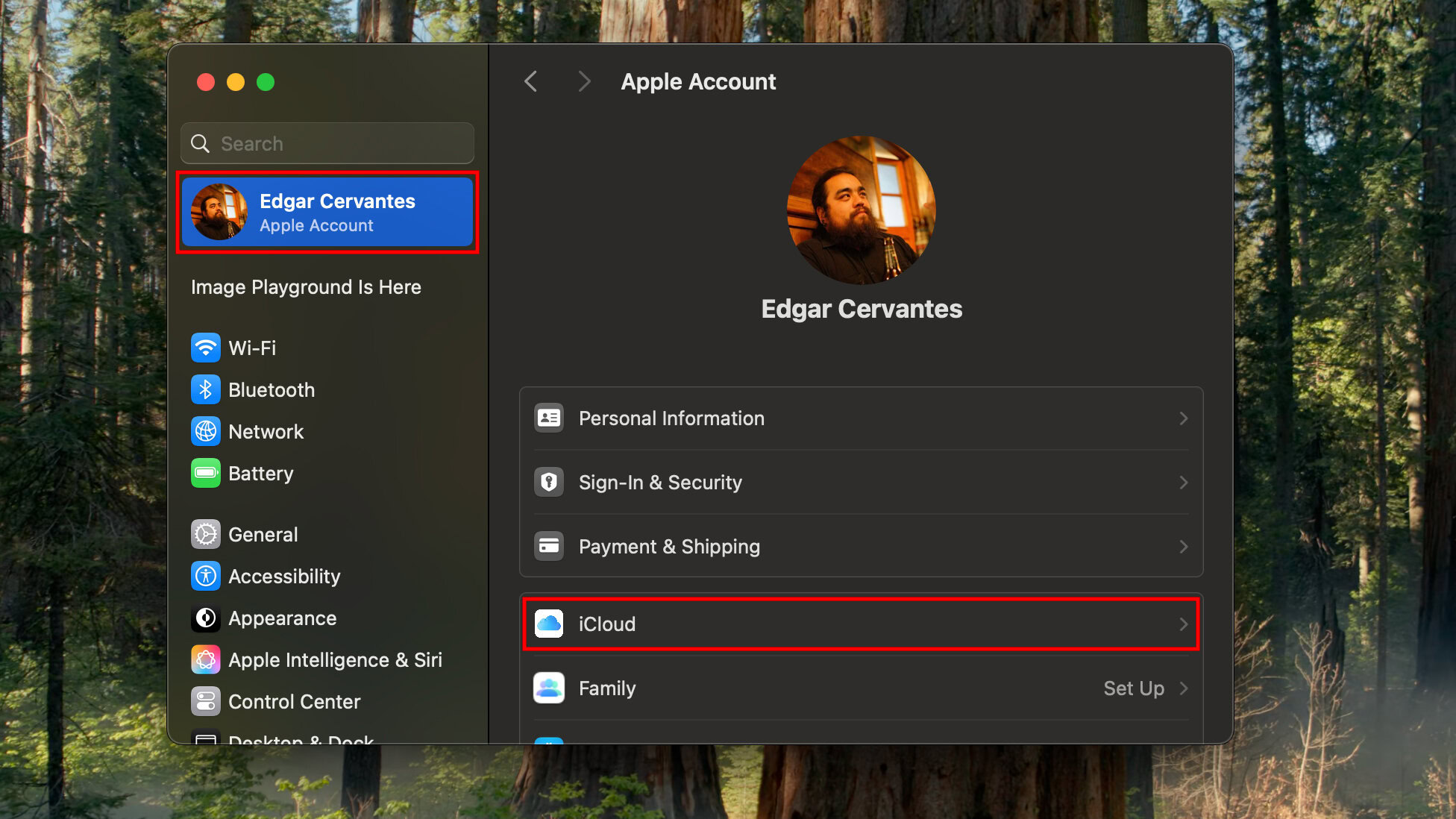
Task: Click Image Playground Is Here notice
Action: coord(306,287)
